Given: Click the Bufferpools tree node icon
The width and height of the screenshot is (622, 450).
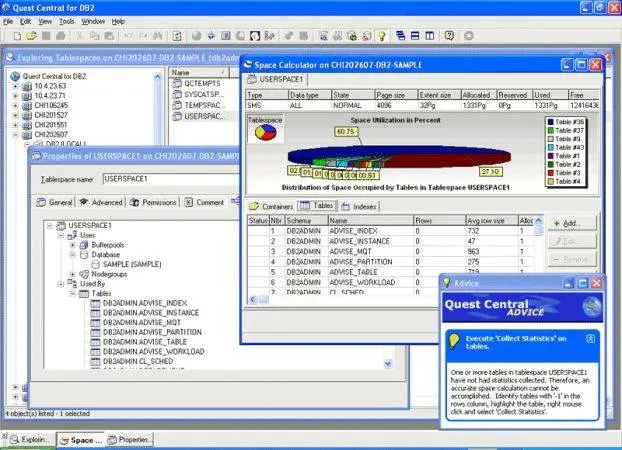Looking at the screenshot, I should click(x=84, y=245).
